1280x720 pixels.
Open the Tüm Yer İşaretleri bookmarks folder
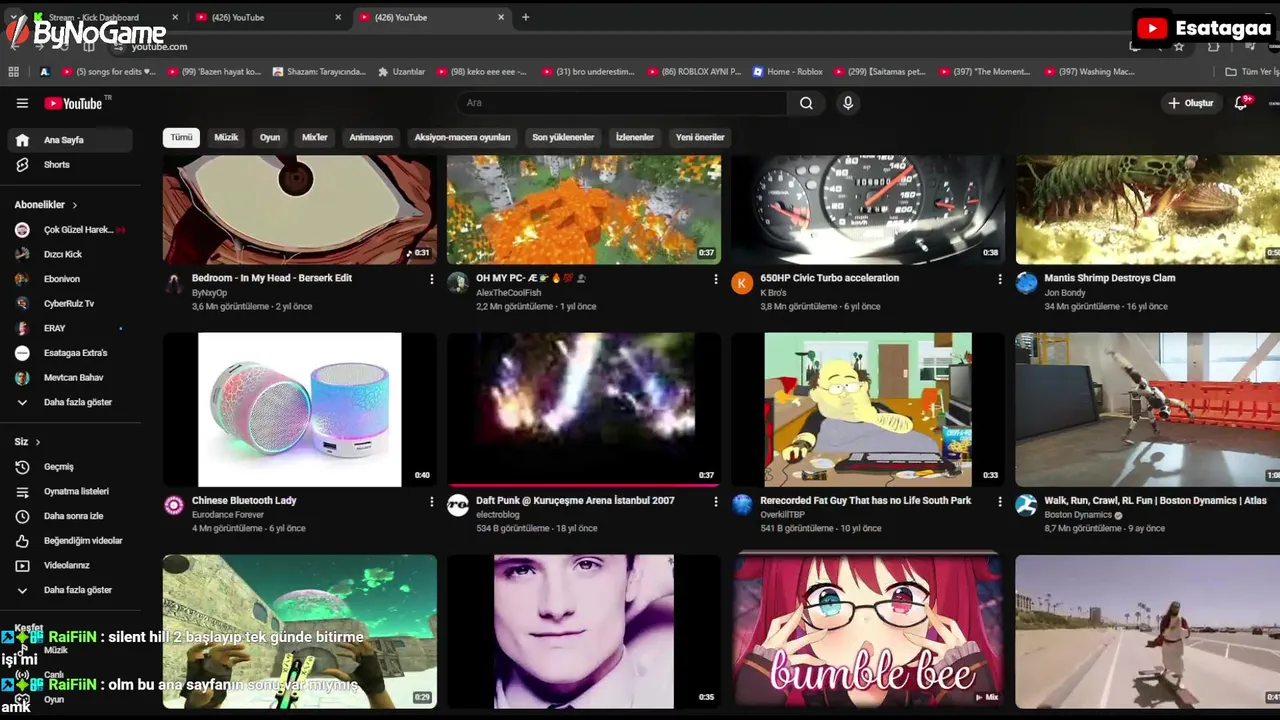[1252, 72]
